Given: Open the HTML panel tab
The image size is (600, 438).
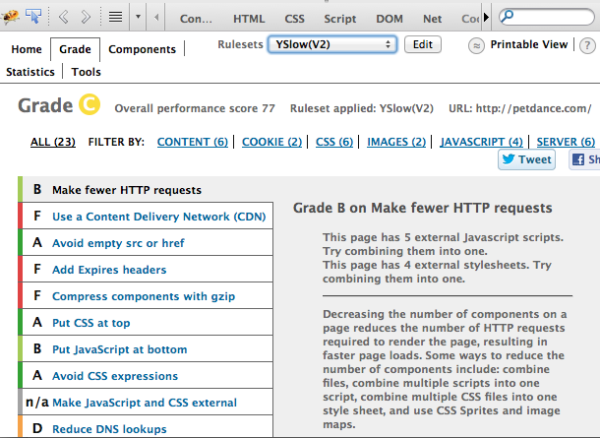Looking at the screenshot, I should (249, 19).
